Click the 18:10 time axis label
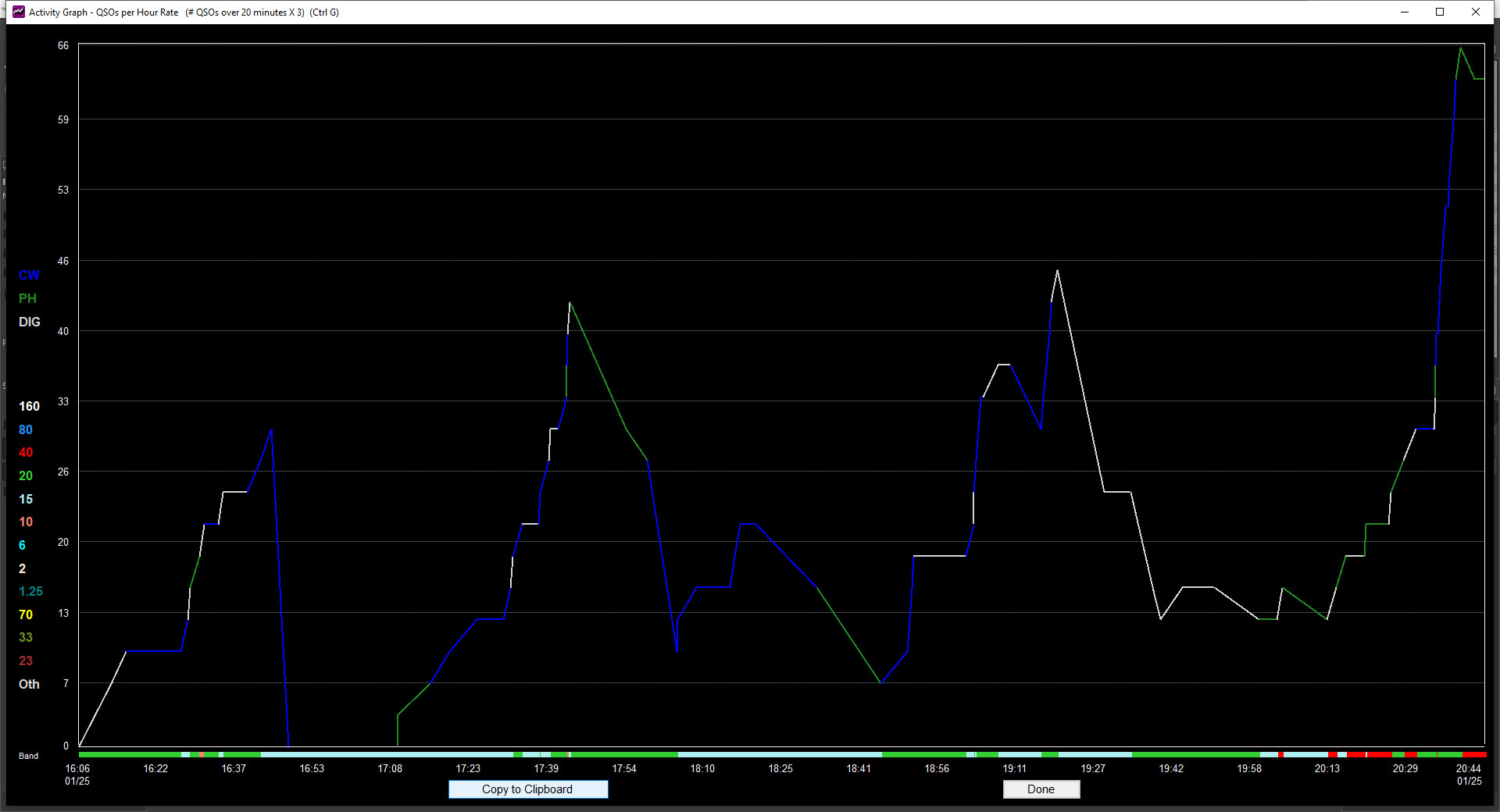Image resolution: width=1500 pixels, height=812 pixels. click(702, 768)
